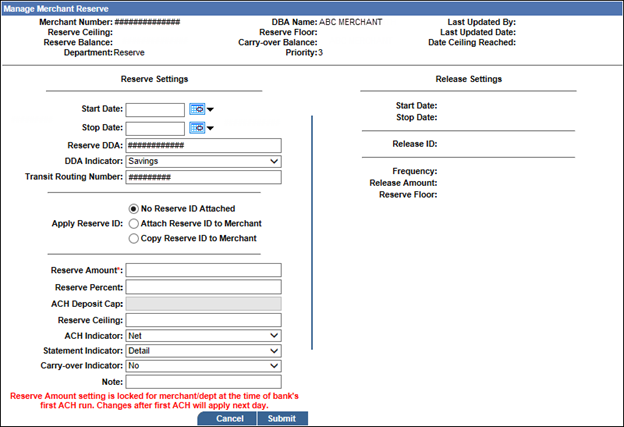Screen dimensions: 624x427
Task: Click the Release Settings heading
Action: [468, 79]
